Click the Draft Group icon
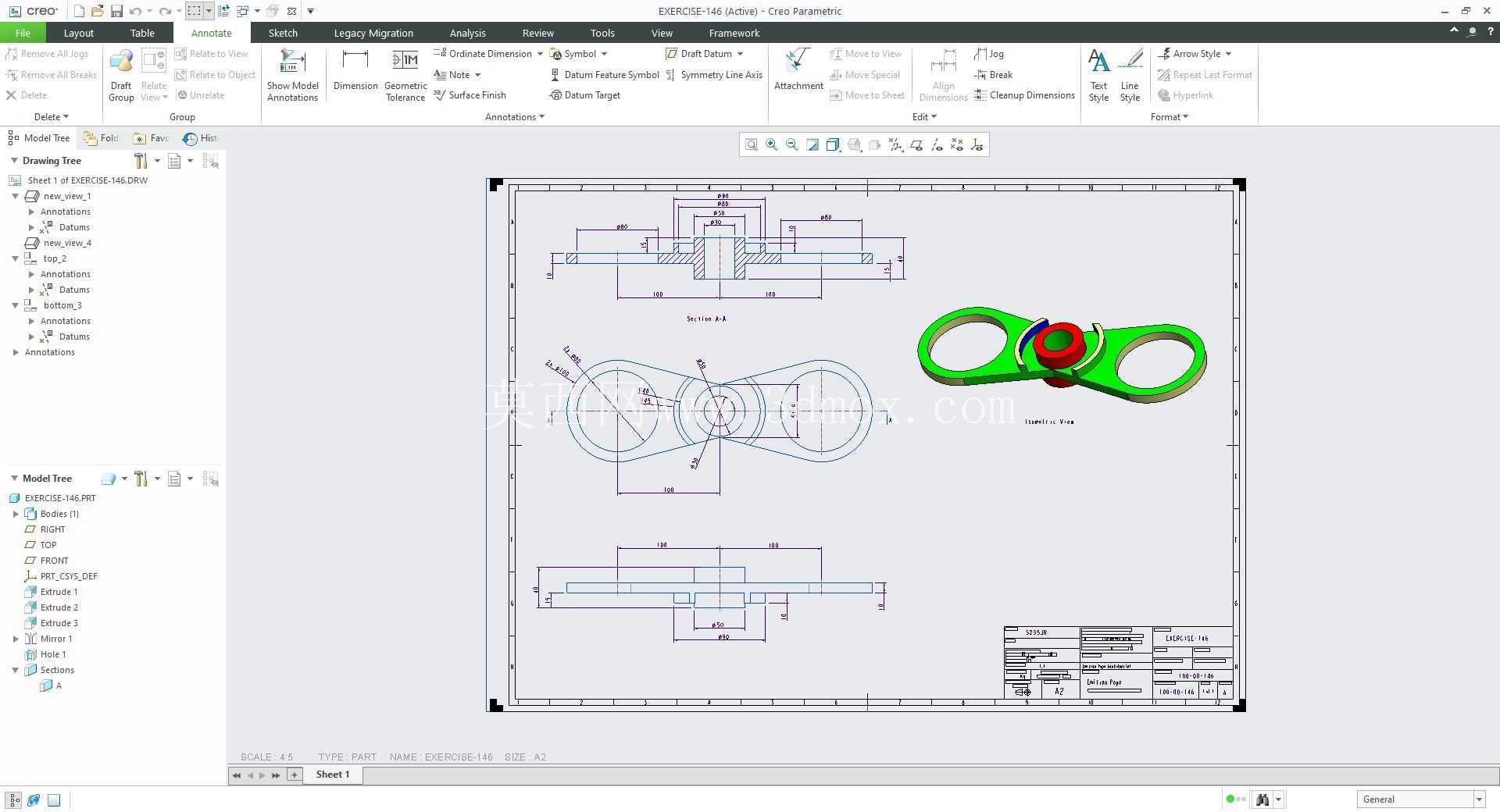Viewport: 1500px width, 812px height. 121,75
